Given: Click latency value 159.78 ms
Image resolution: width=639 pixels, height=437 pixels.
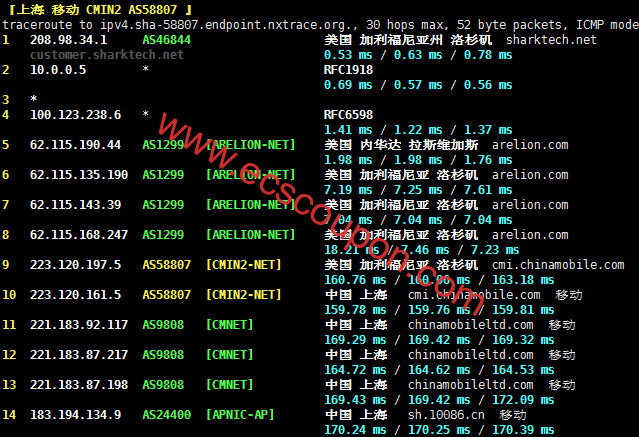Looking at the screenshot, I should click(x=355, y=310).
